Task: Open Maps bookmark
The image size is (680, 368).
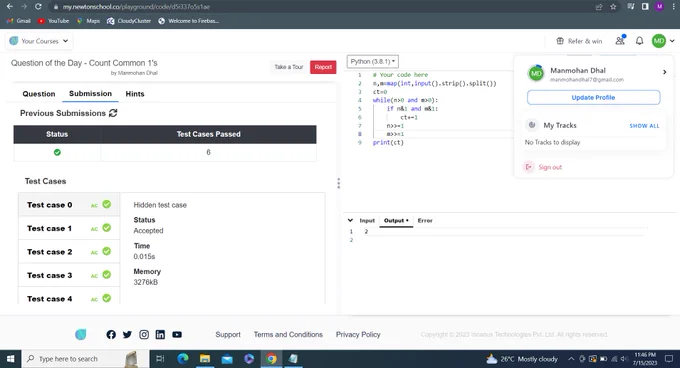Action: (x=88, y=21)
